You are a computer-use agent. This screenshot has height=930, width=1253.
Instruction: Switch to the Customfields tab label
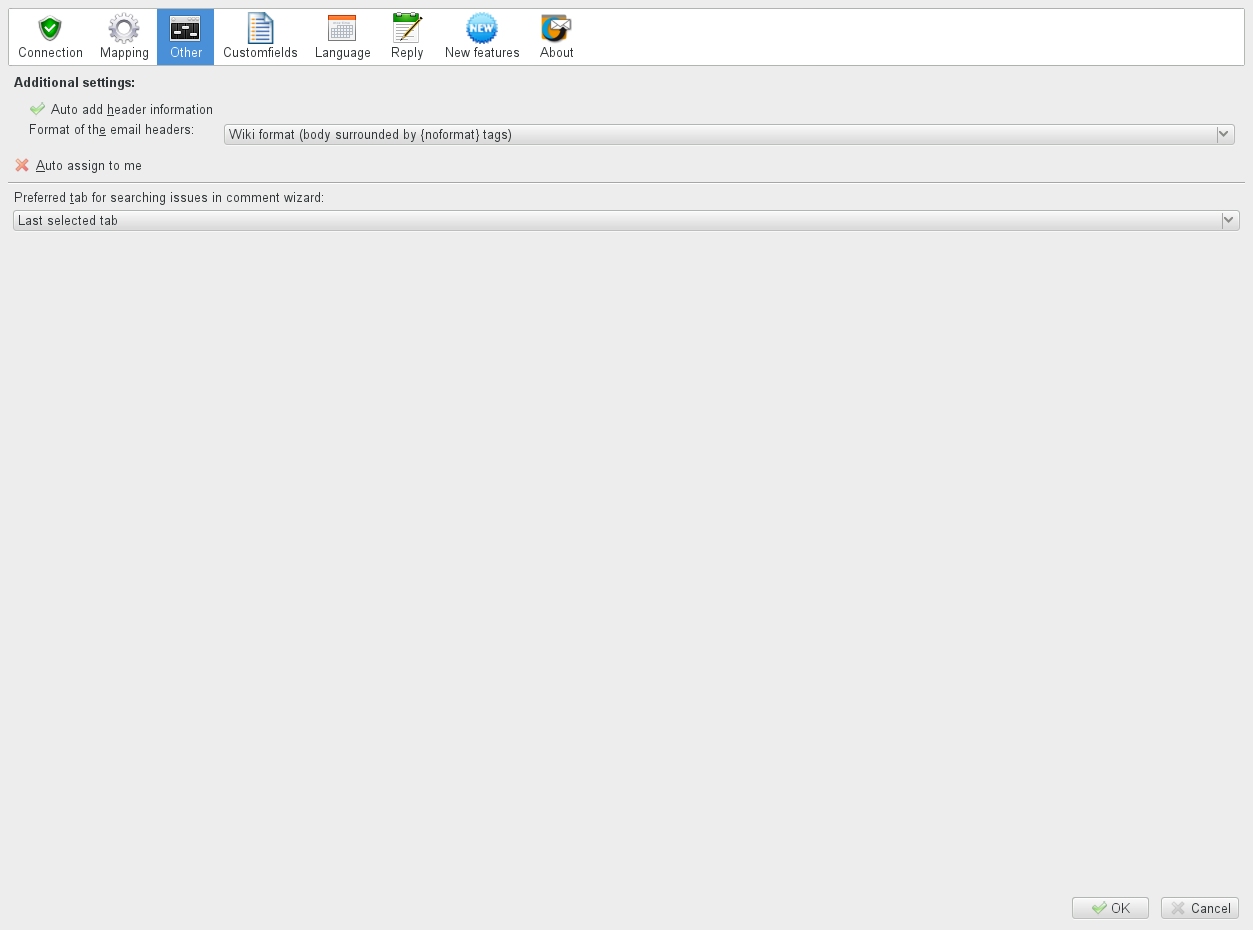pos(260,53)
